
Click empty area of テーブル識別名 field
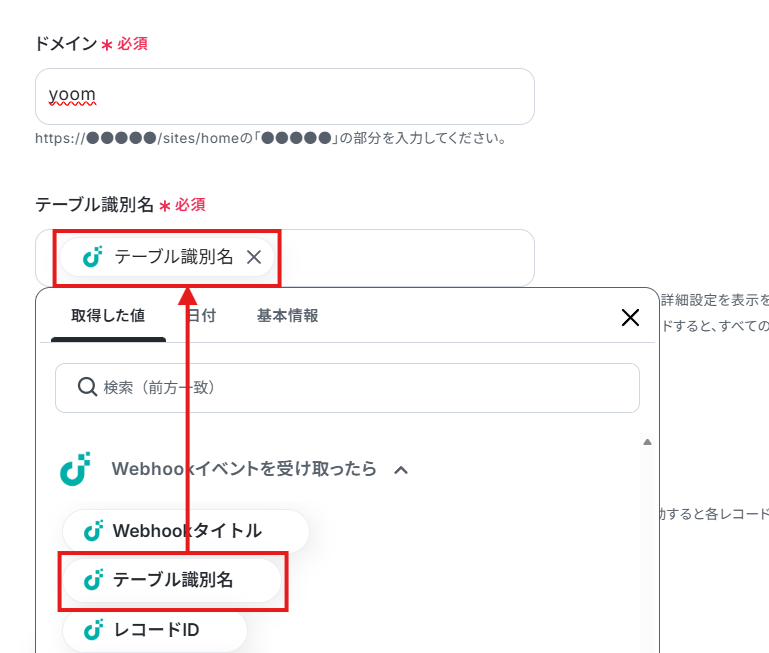407,258
